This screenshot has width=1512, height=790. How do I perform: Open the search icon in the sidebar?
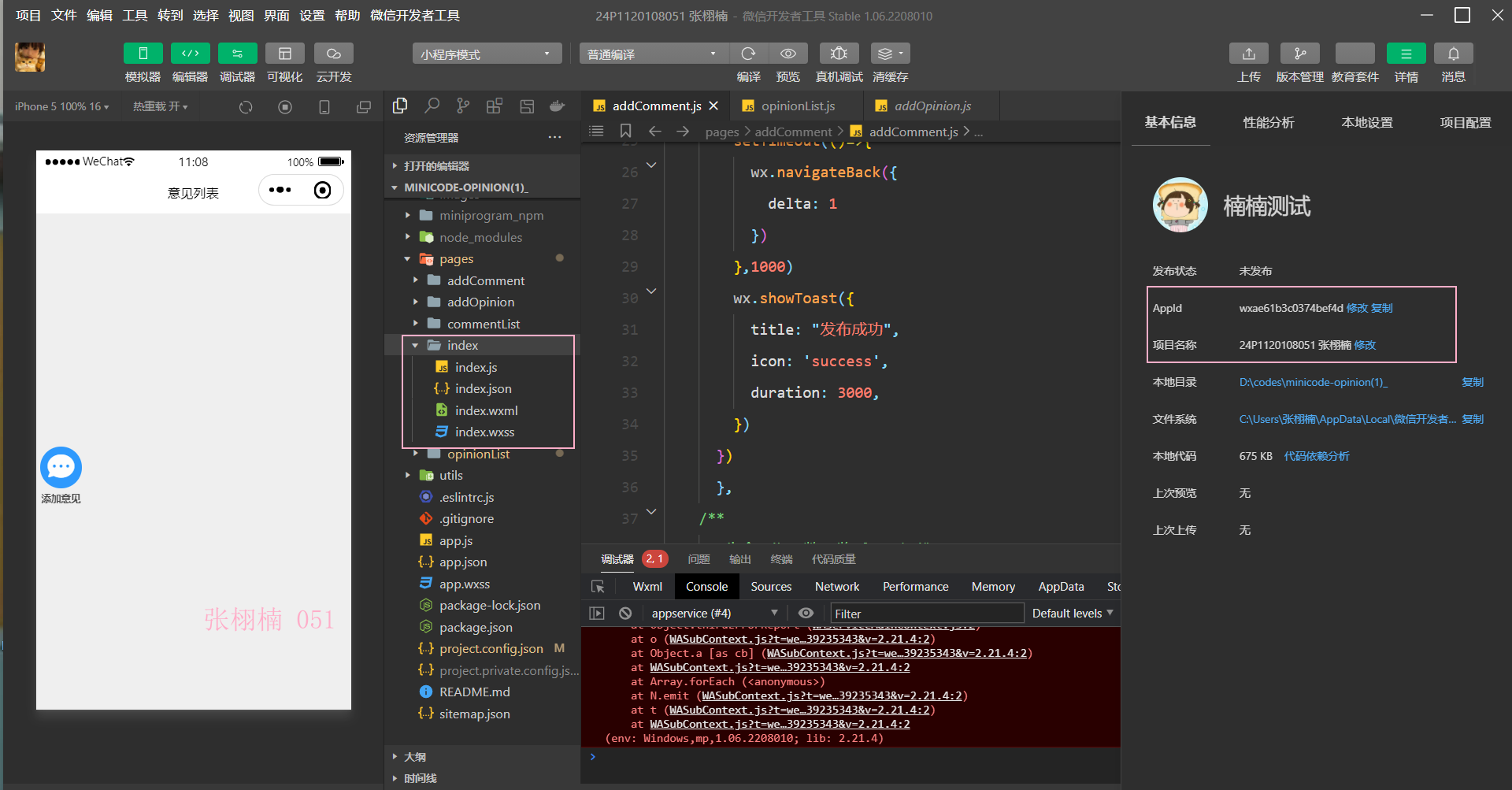(x=432, y=106)
